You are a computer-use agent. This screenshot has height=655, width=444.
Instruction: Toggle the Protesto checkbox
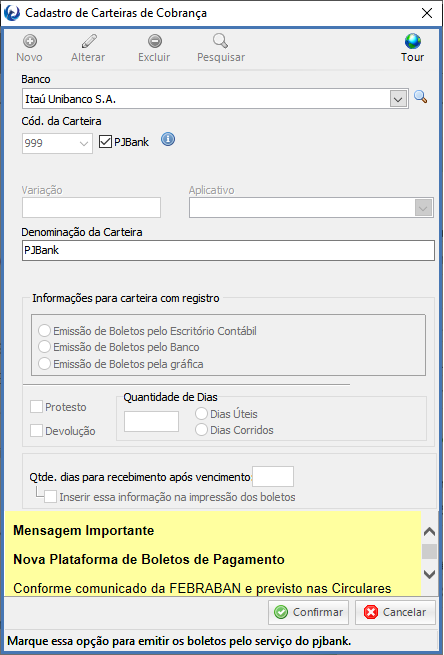click(x=36, y=407)
